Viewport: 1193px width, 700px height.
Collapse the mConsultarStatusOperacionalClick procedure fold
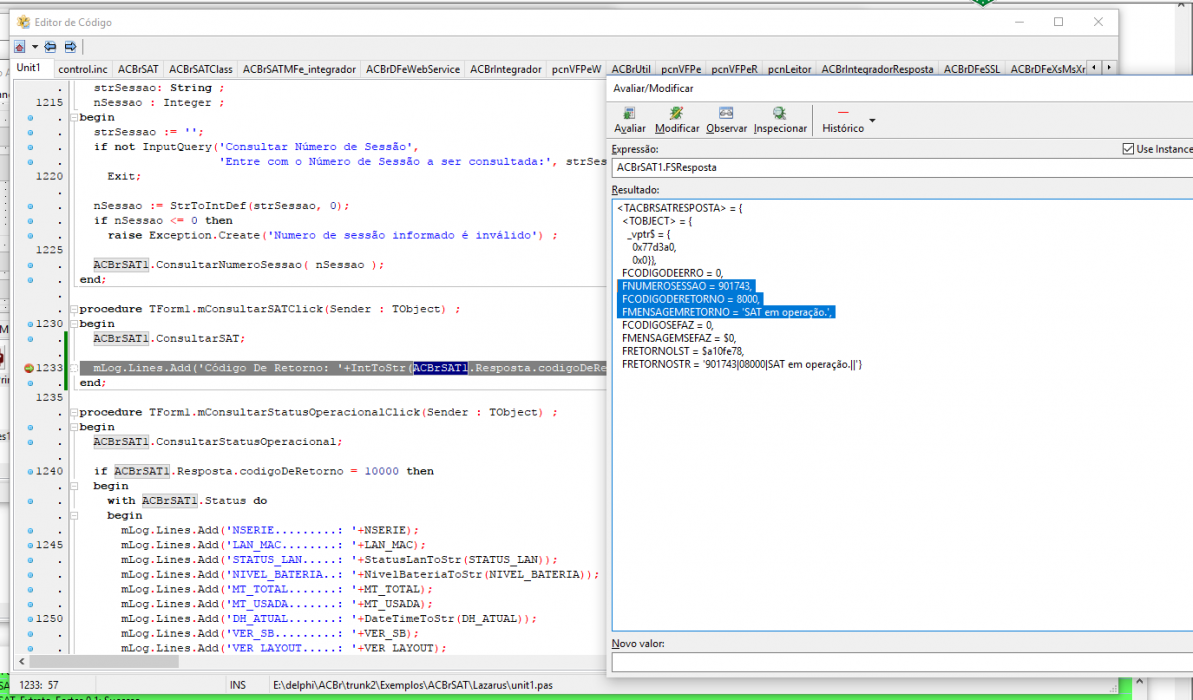tap(74, 412)
